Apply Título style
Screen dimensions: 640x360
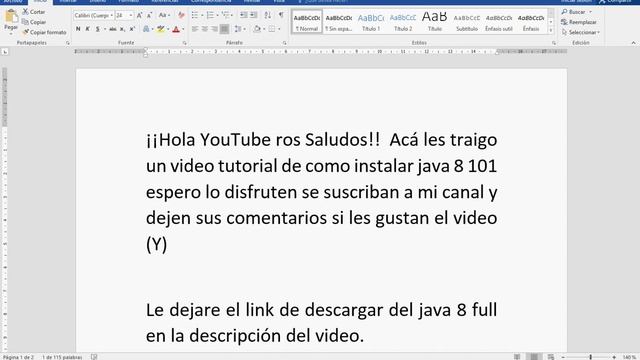click(x=435, y=22)
